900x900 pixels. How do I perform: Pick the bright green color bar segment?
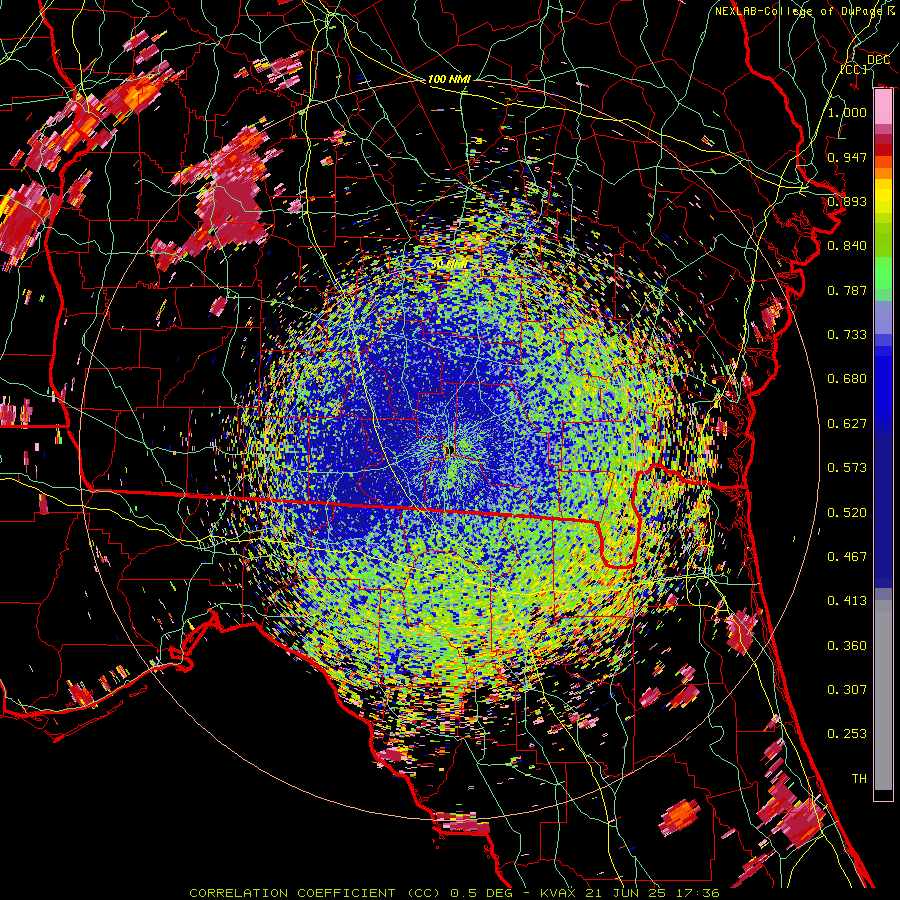(883, 272)
